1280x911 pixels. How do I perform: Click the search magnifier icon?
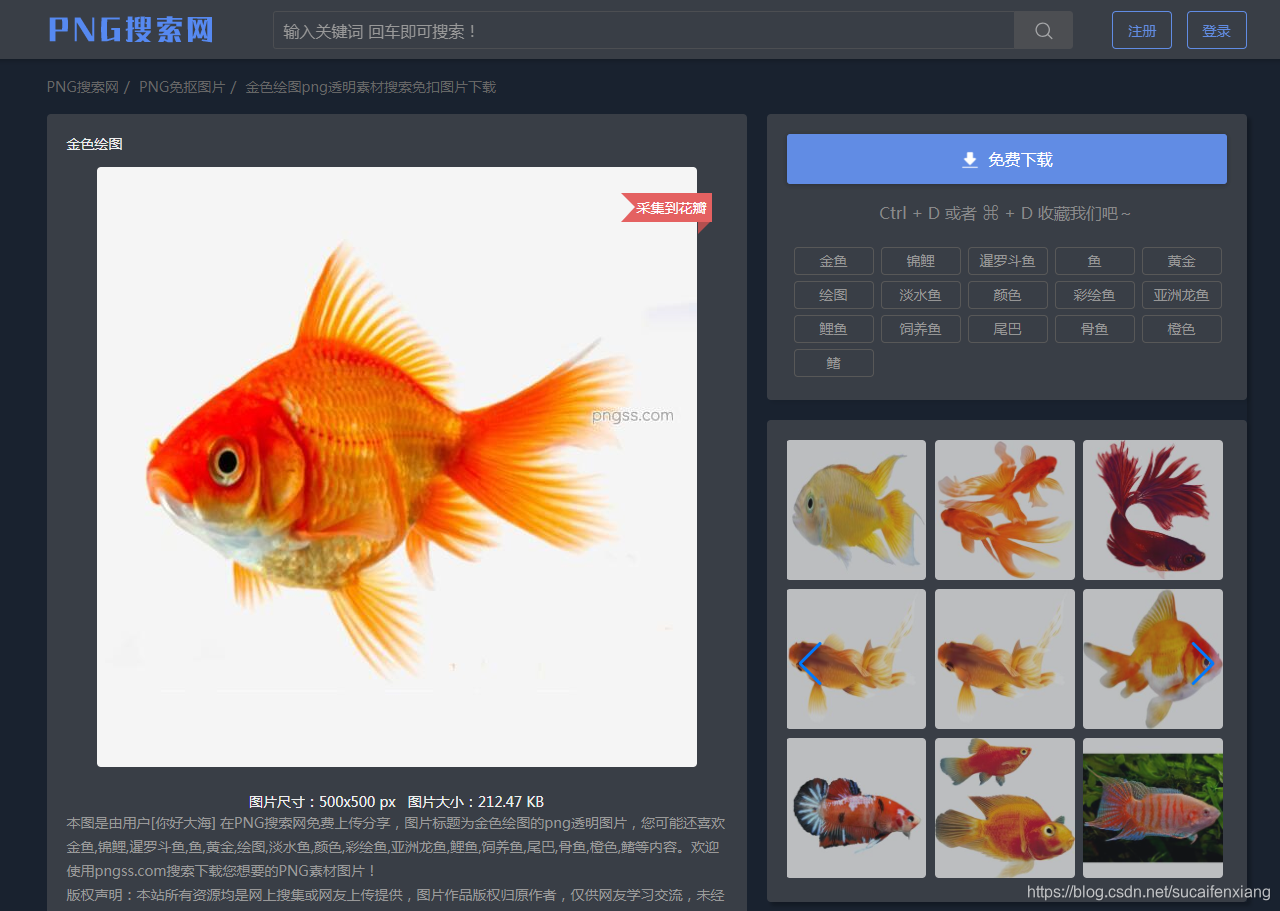[1043, 29]
